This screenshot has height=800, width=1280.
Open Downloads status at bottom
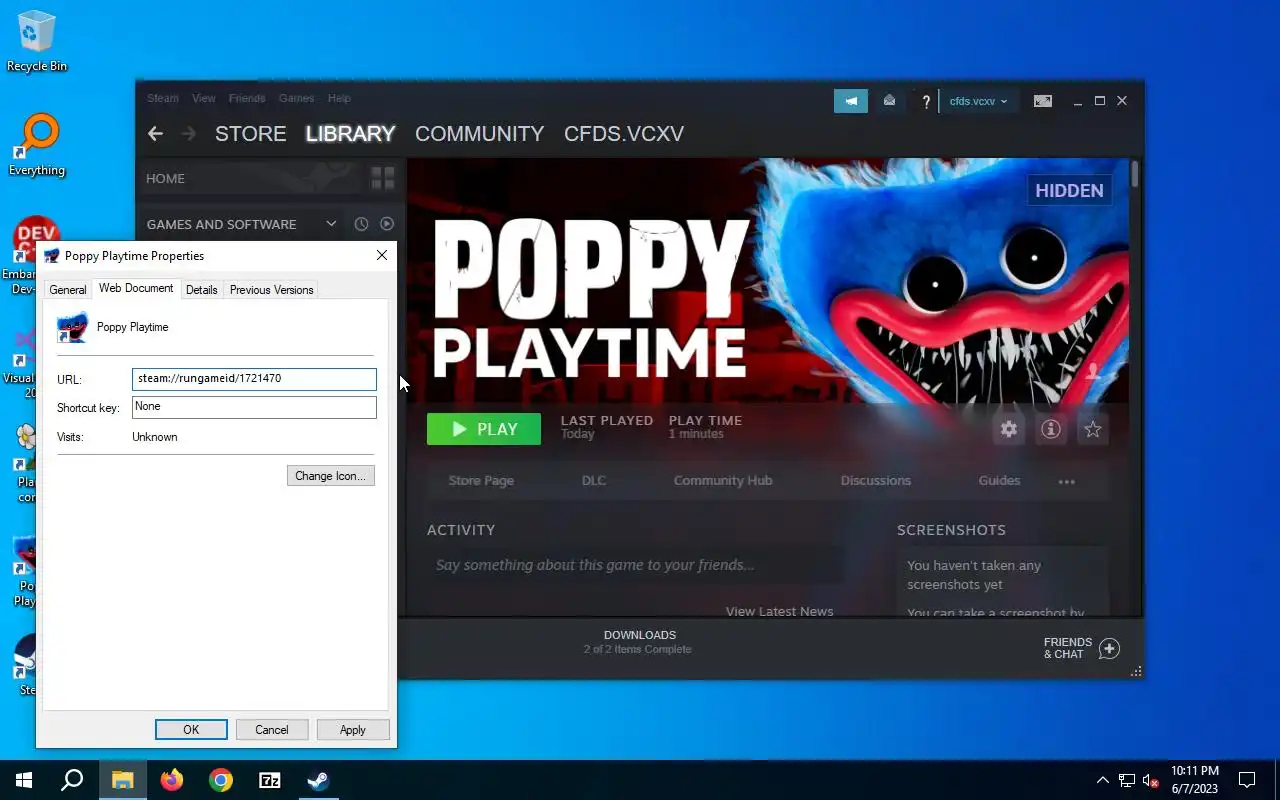pyautogui.click(x=639, y=642)
